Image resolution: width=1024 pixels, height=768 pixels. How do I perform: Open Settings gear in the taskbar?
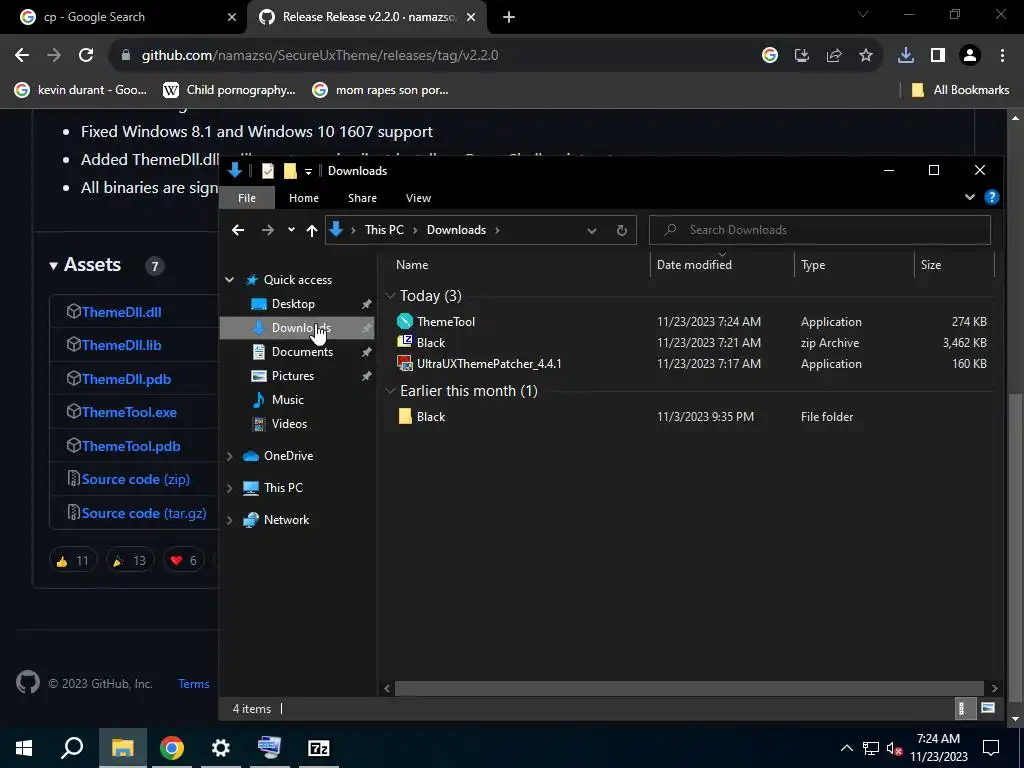click(221, 748)
